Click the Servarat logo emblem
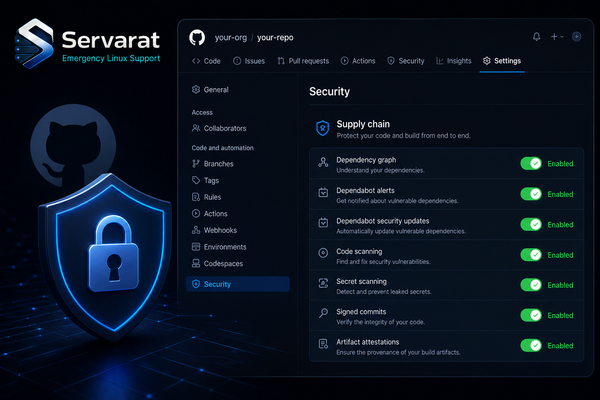This screenshot has width=600, height=400. click(x=34, y=44)
